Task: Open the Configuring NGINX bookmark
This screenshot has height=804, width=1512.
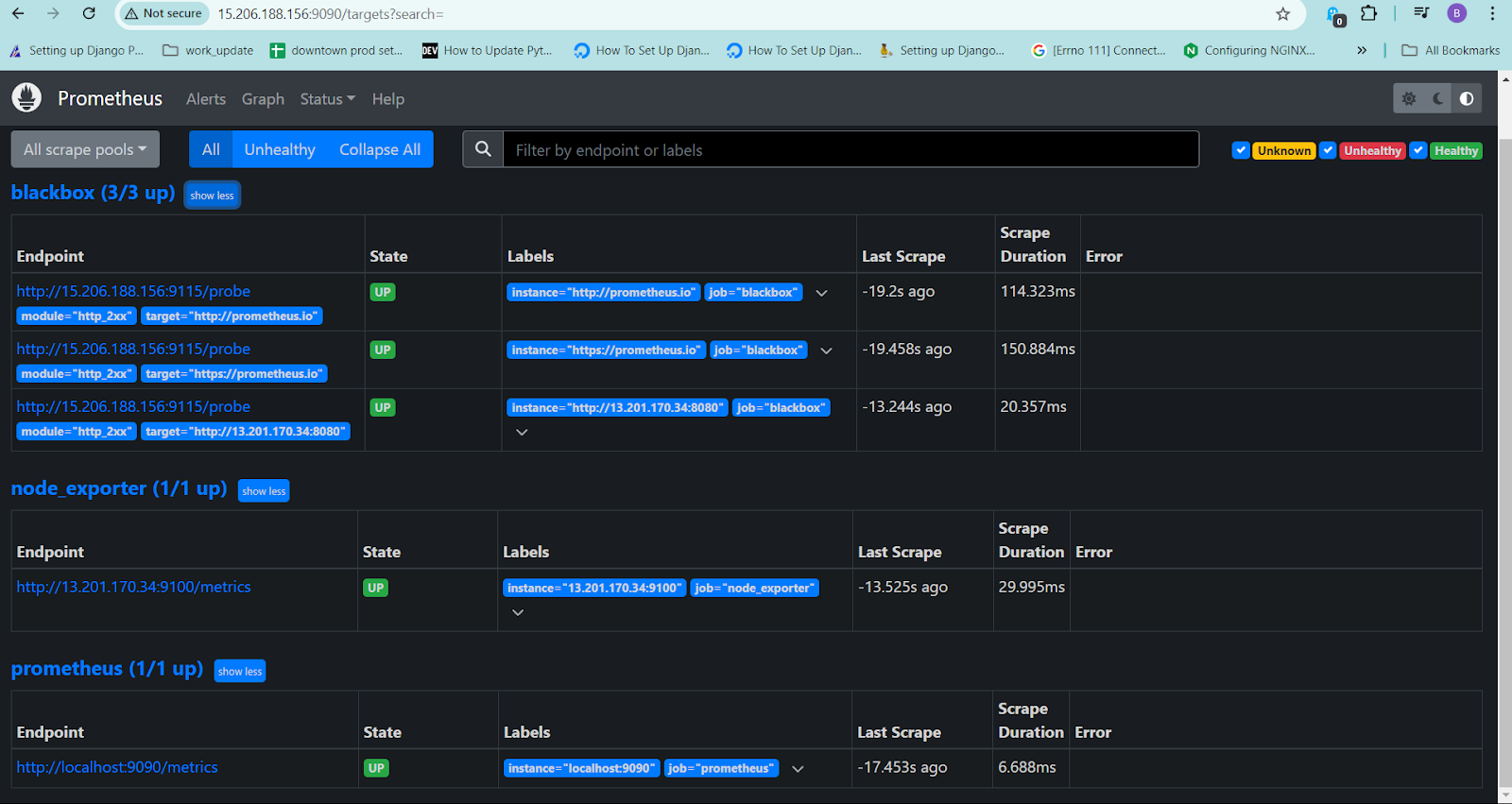Action: 1249,50
